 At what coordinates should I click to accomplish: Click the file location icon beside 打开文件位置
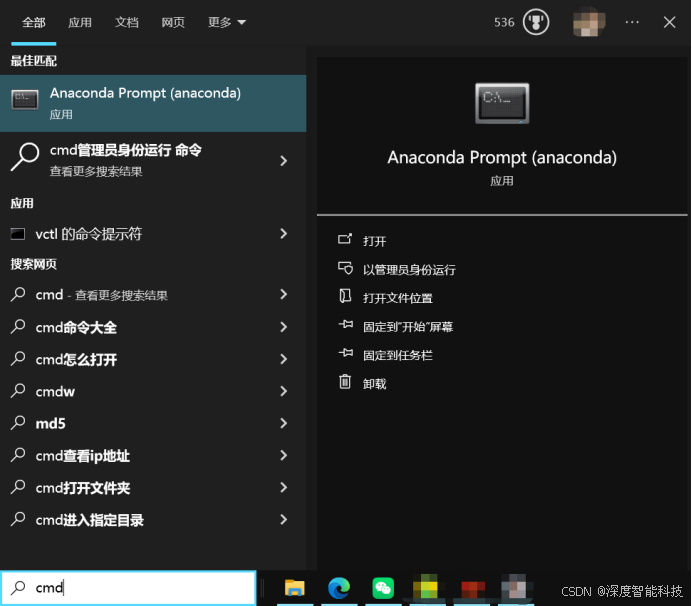345,296
